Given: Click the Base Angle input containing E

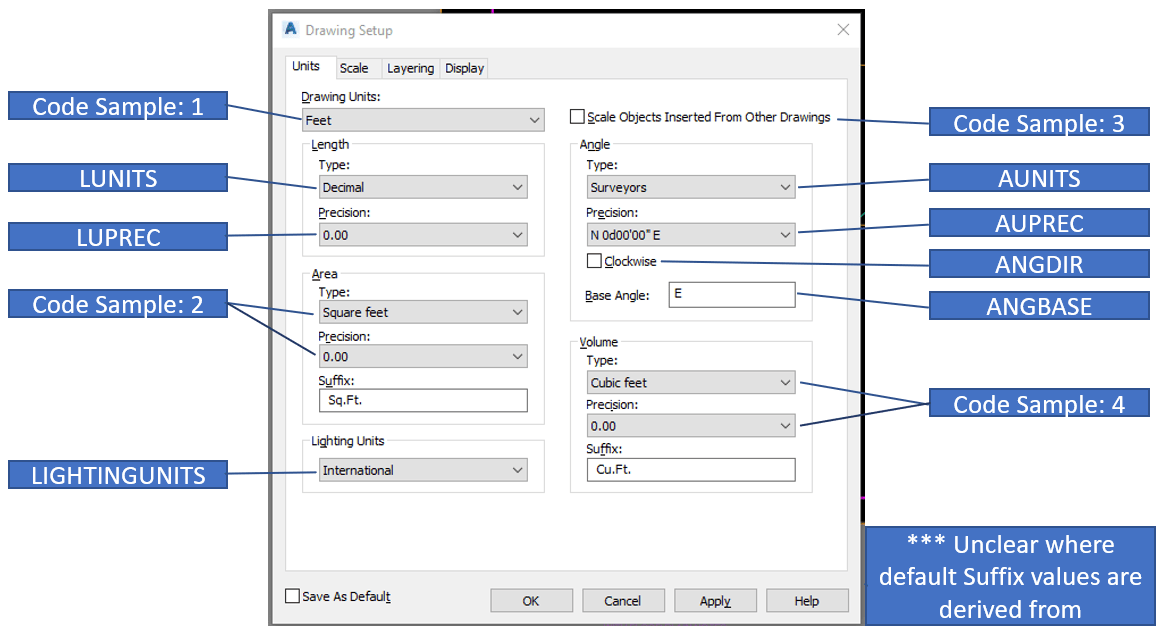Looking at the screenshot, I should point(732,294).
